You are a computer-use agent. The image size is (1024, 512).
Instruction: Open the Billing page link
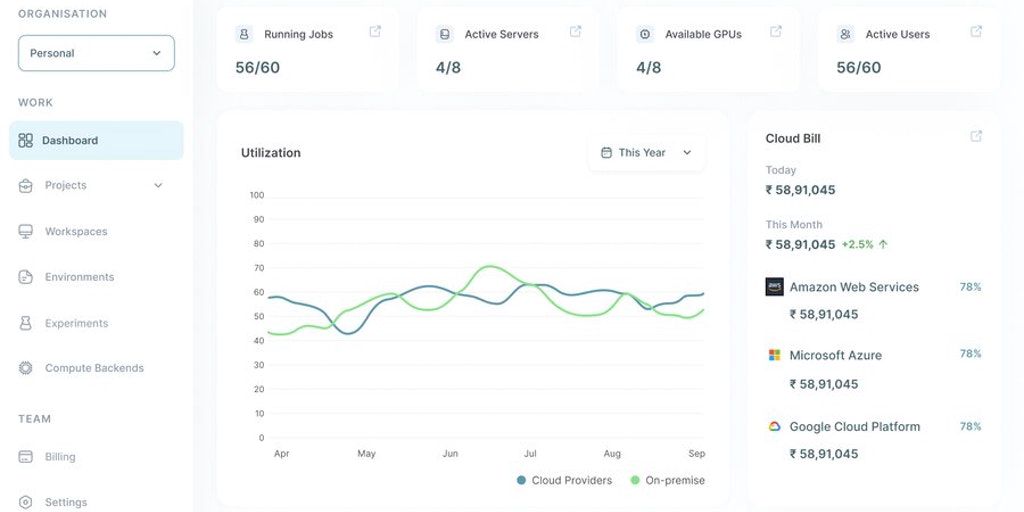click(60, 457)
